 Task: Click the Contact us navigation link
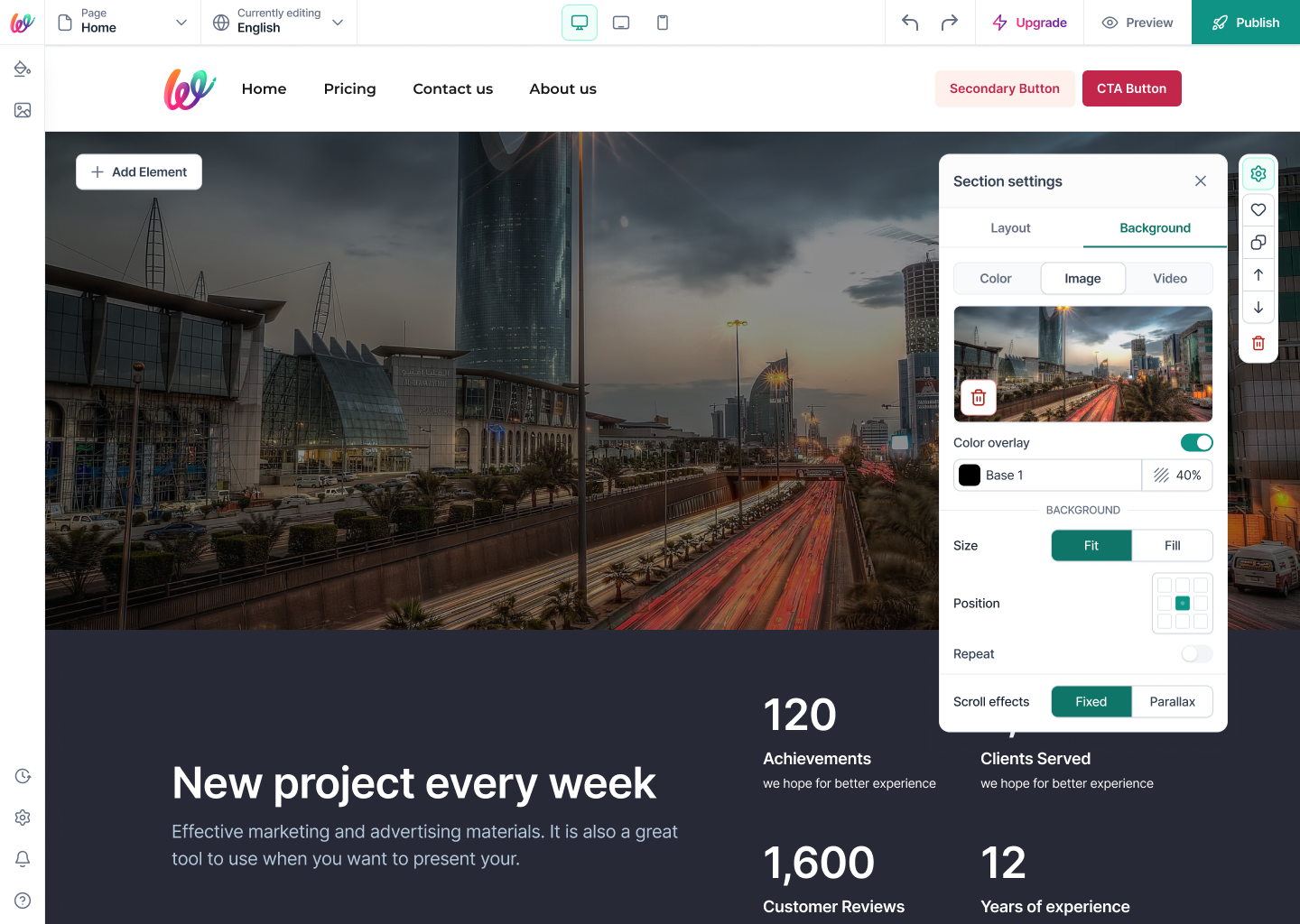[453, 88]
